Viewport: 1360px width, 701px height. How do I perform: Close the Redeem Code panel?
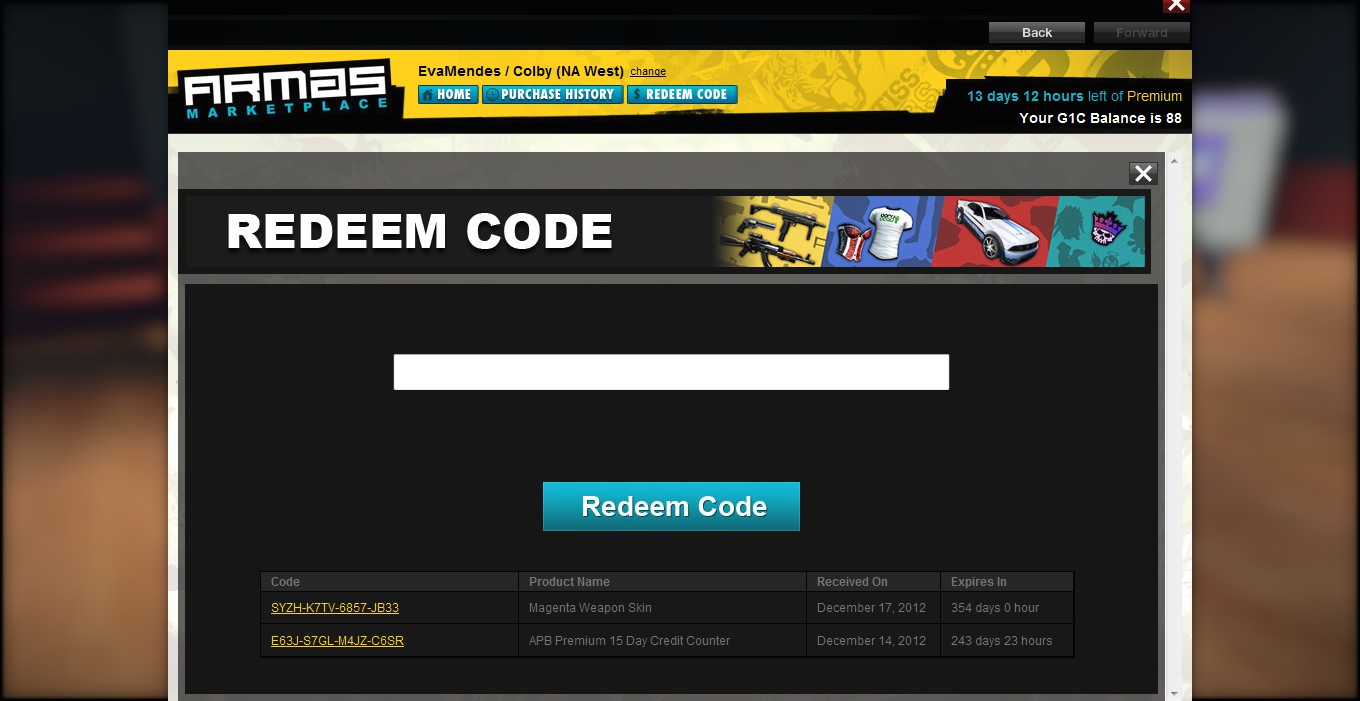click(1143, 174)
